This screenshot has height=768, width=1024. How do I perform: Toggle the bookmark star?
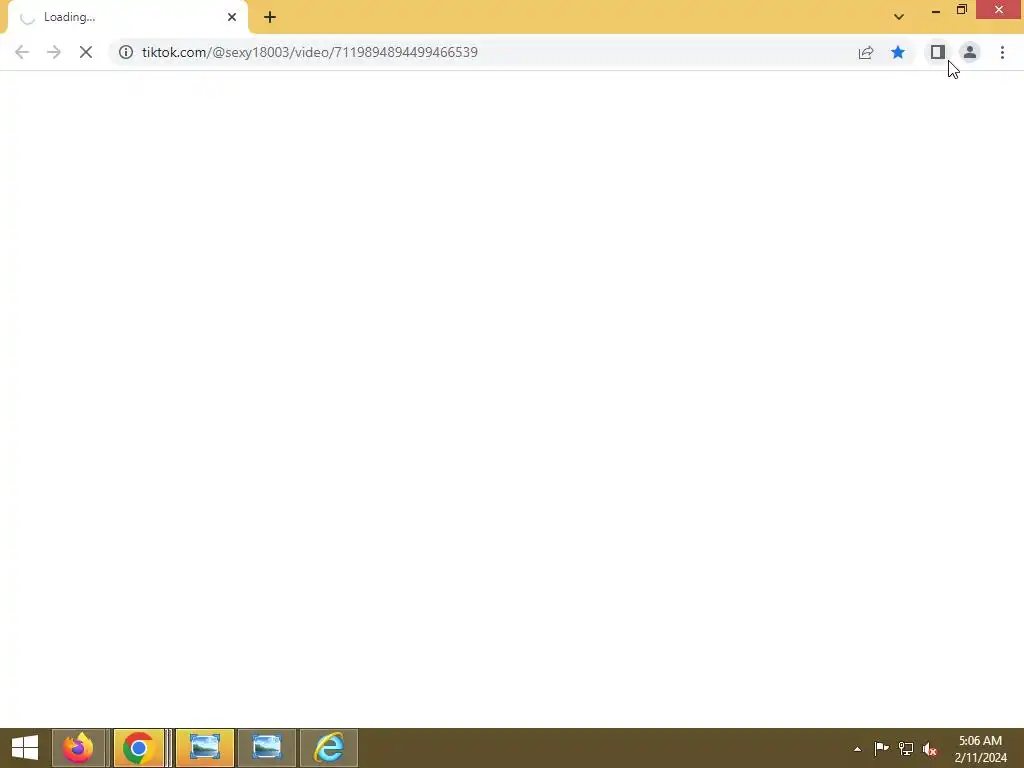(x=898, y=52)
